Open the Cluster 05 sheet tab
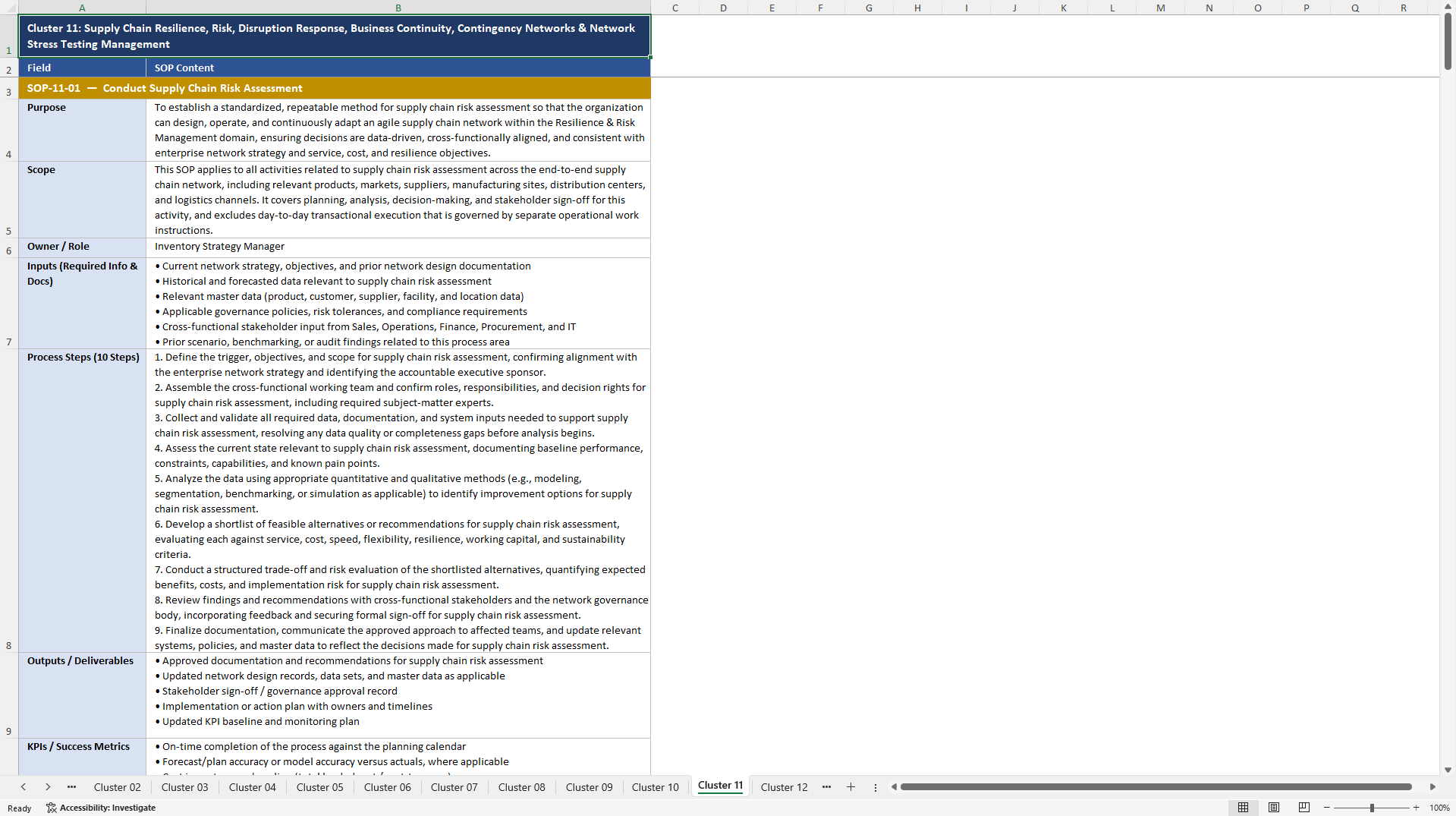 click(319, 787)
